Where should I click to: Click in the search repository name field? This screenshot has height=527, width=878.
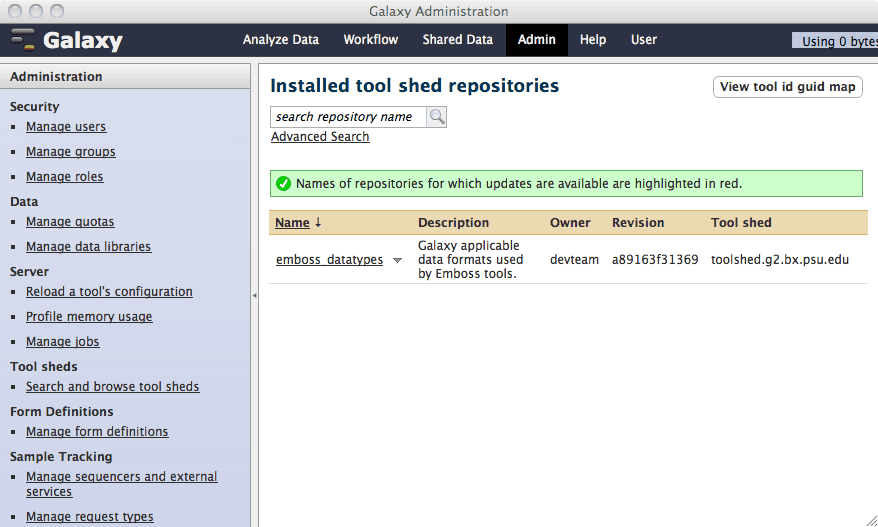[x=348, y=117]
